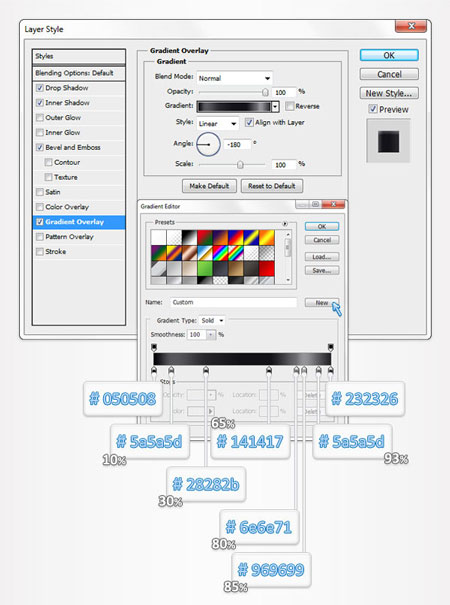450x605 pixels.
Task: Click New in the Gradient Editor
Action: 322,302
